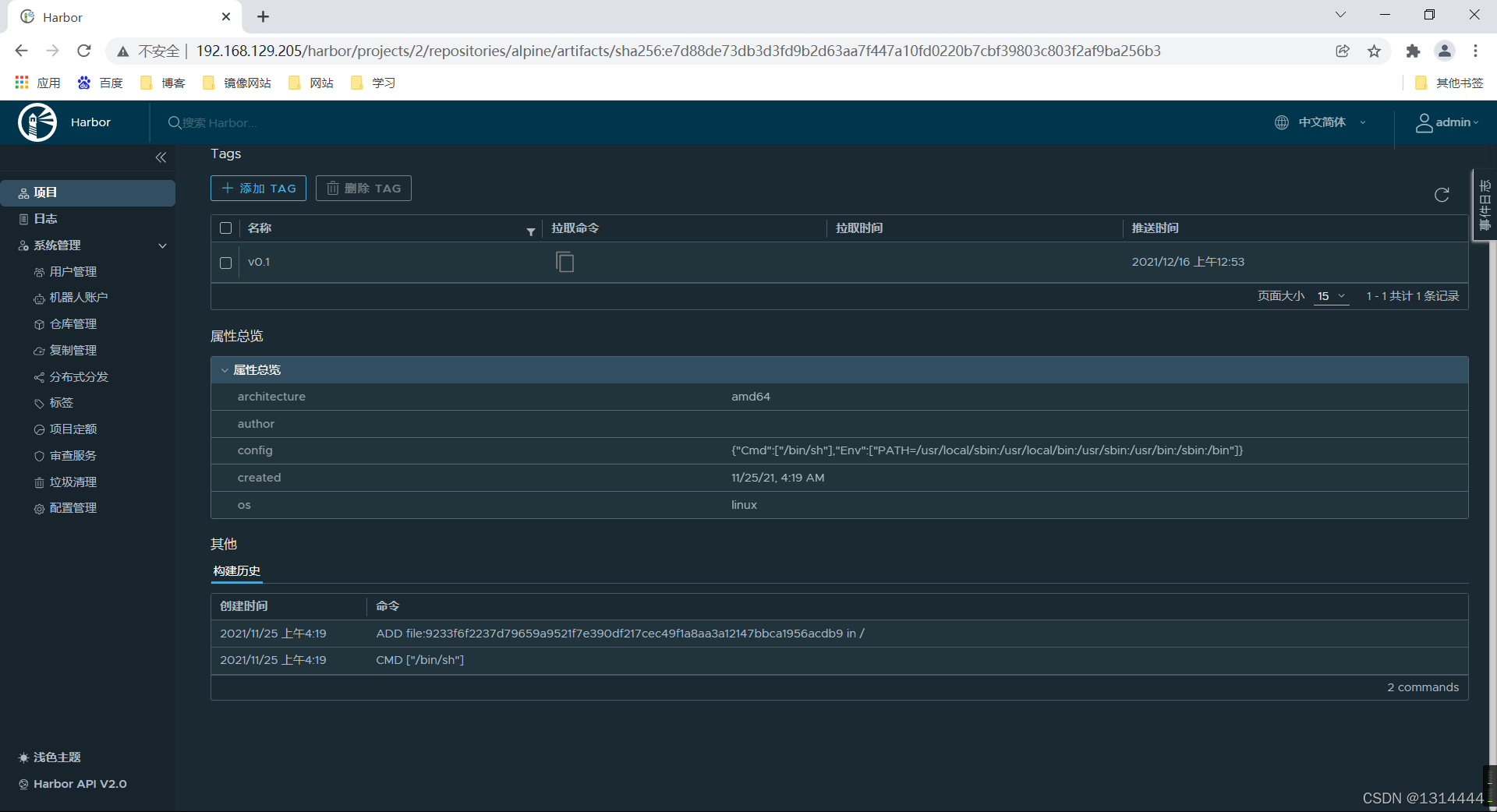Click the v0.1 tag name

click(259, 262)
